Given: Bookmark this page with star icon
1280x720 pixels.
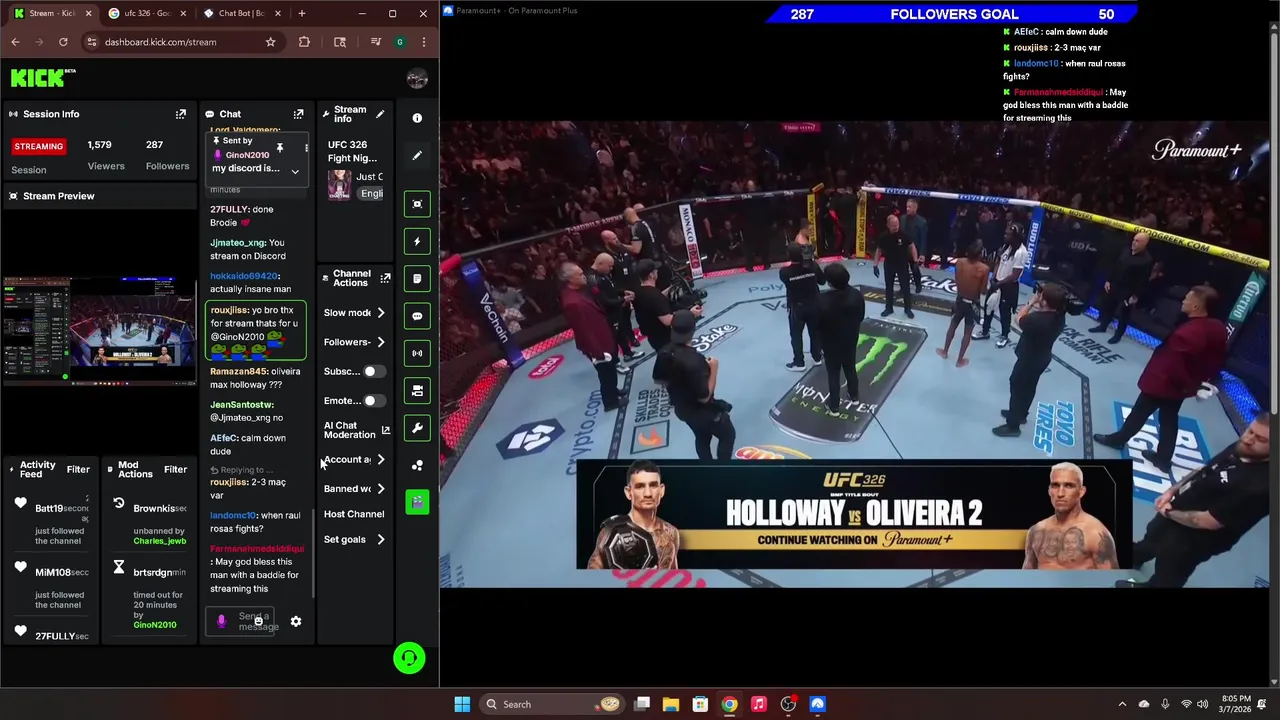Looking at the screenshot, I should click(x=270, y=42).
